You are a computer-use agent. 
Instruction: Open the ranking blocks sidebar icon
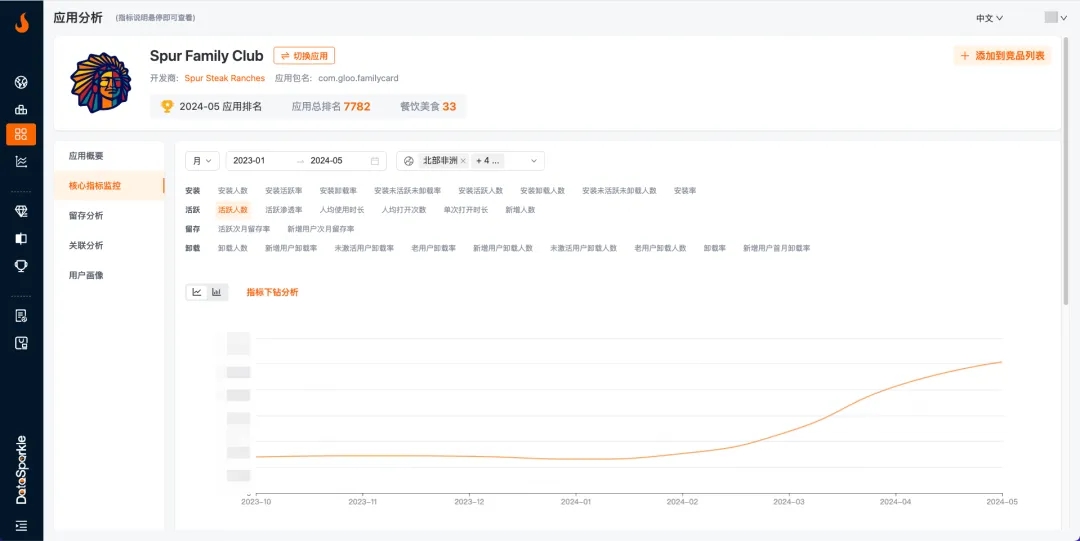pyautogui.click(x=21, y=109)
